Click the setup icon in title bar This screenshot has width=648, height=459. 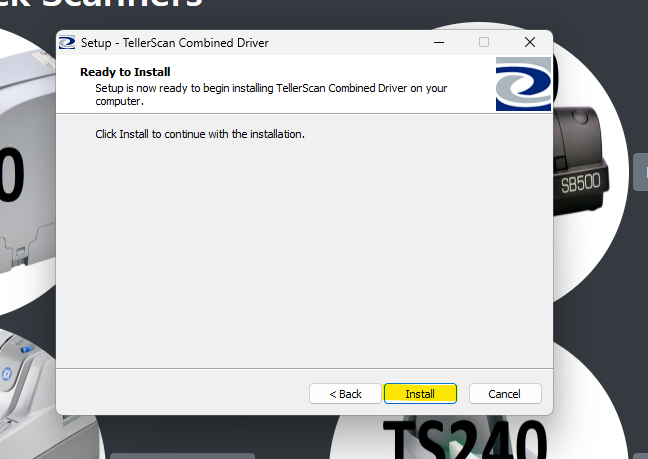point(67,43)
